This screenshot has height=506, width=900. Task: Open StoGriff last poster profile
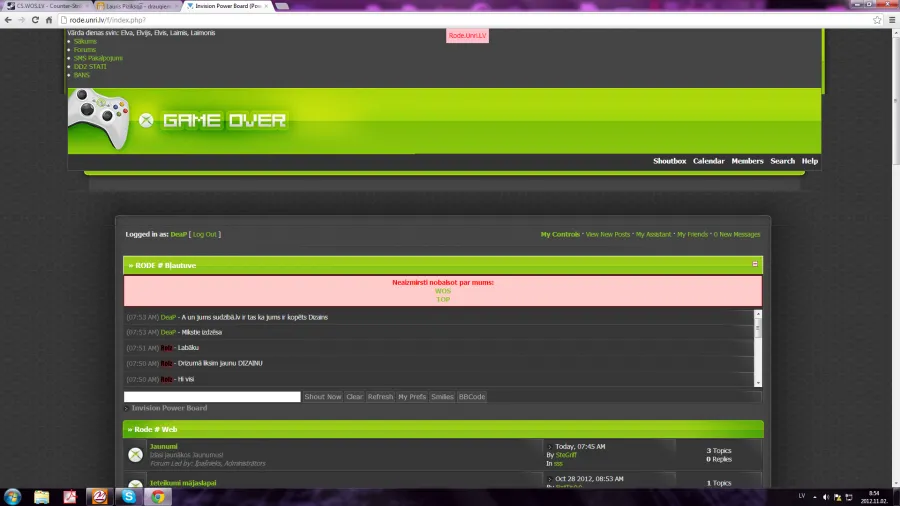[566, 455]
